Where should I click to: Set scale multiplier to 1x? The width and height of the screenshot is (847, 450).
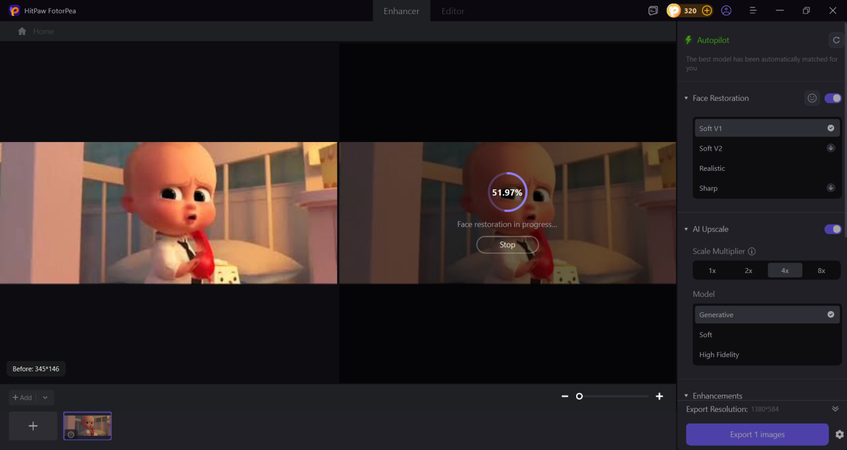[x=712, y=270]
